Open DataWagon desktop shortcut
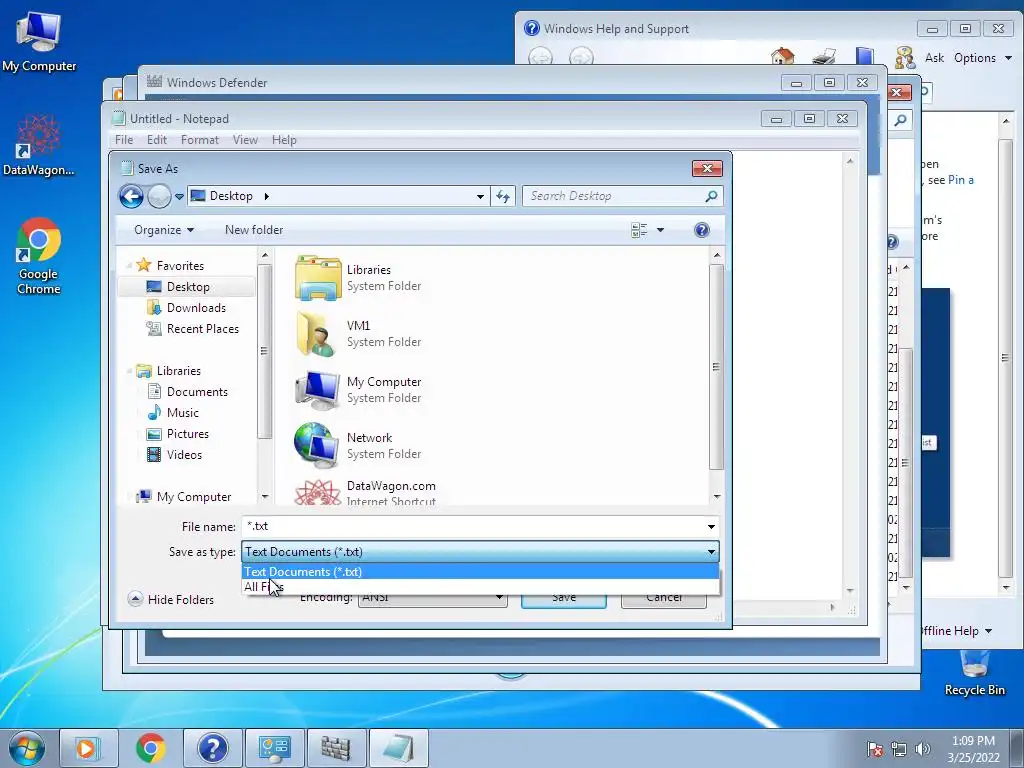Image resolution: width=1024 pixels, height=768 pixels. tap(39, 145)
